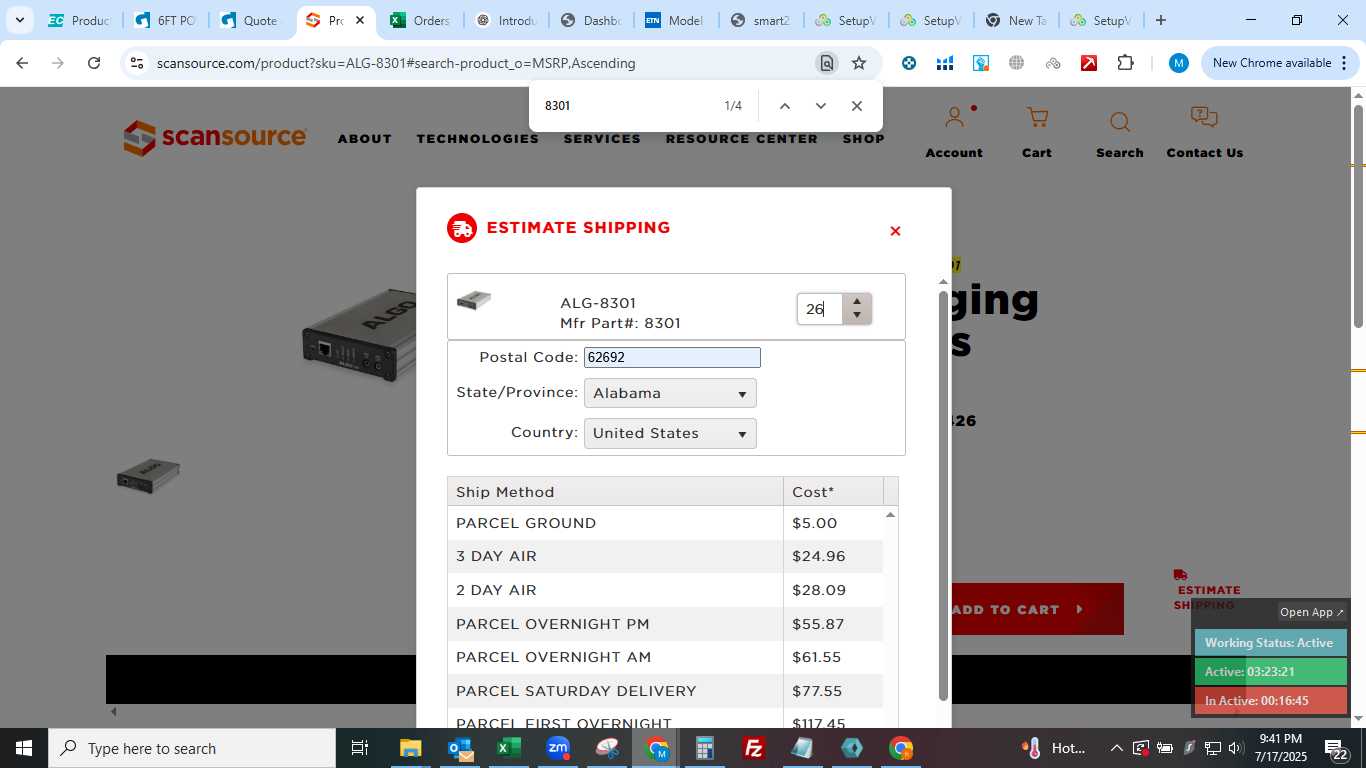Screen dimensions: 1366x768
Task: Open a new browser tab
Action: (1161, 20)
